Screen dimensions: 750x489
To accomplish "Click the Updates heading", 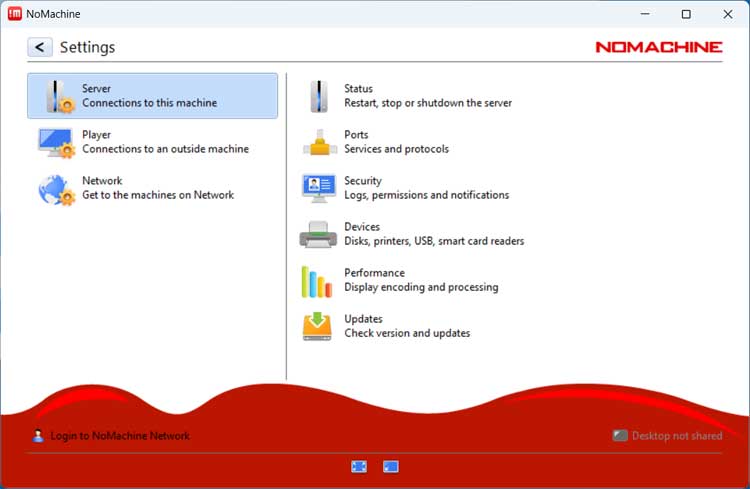I will coord(364,319).
